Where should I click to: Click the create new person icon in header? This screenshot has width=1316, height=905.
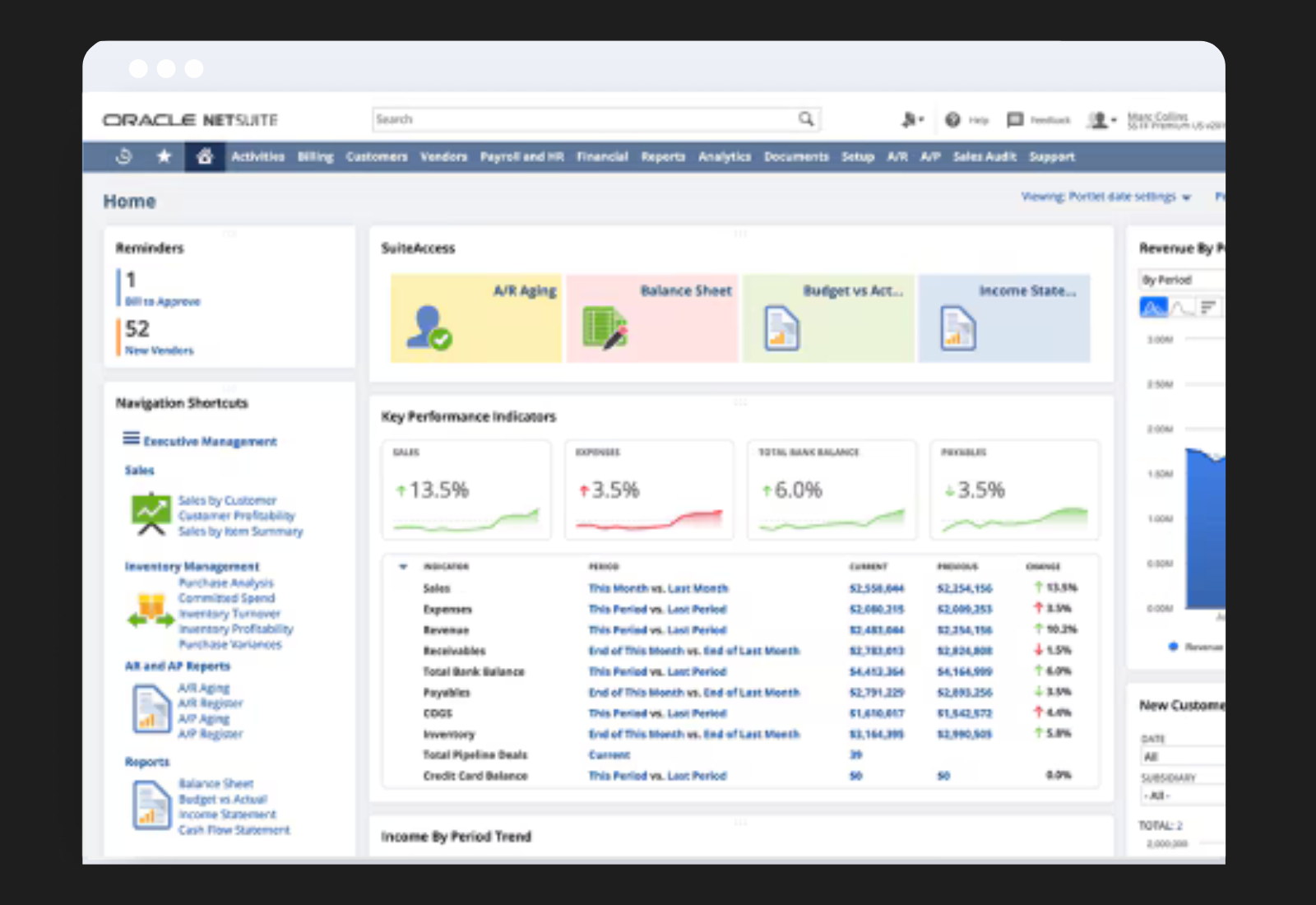coord(910,120)
